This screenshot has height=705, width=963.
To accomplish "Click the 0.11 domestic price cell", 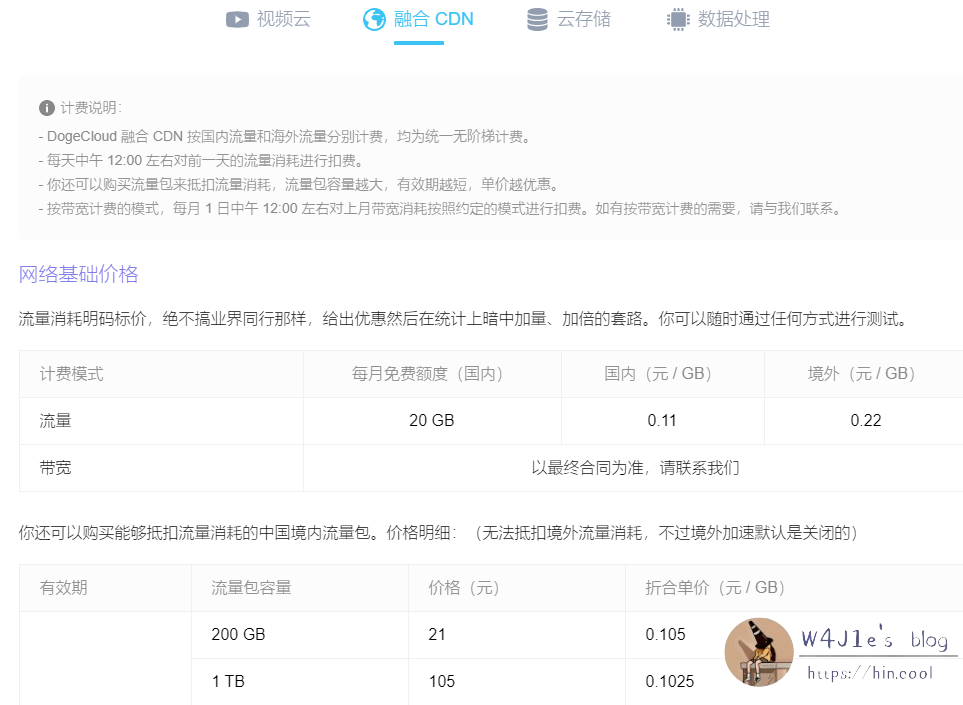I will 663,421.
